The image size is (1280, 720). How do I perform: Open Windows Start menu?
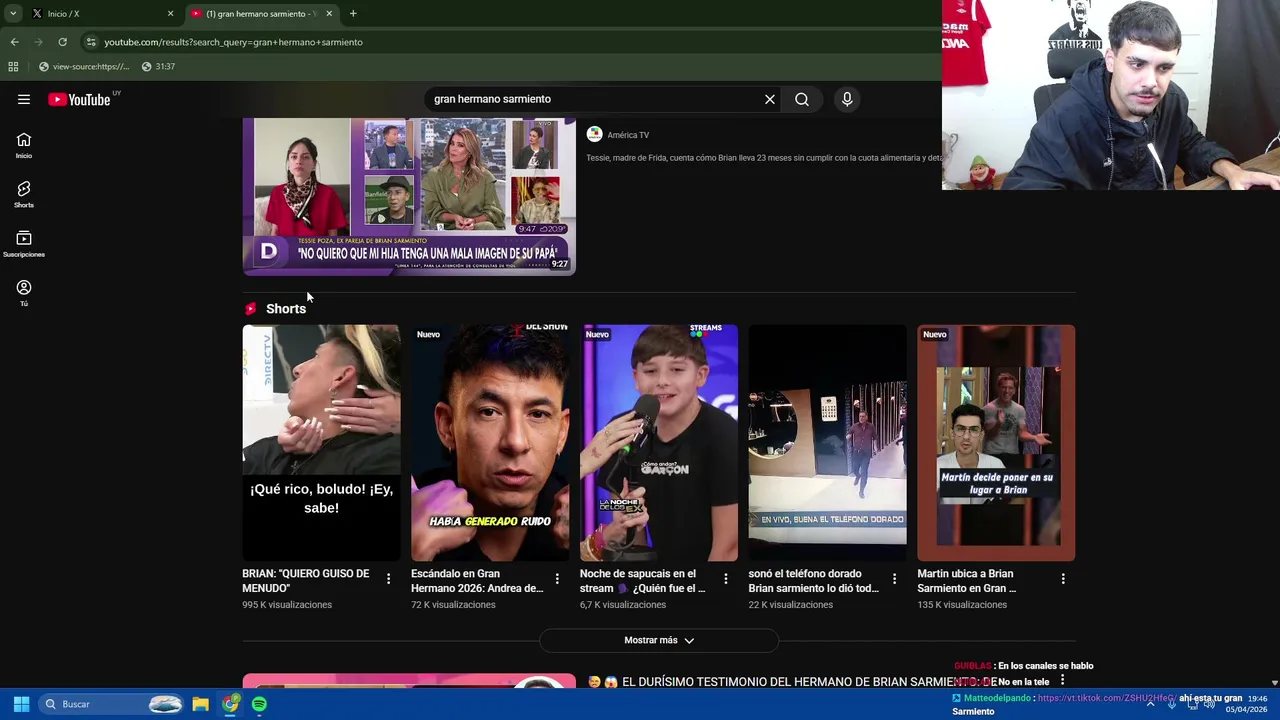tap(21, 704)
